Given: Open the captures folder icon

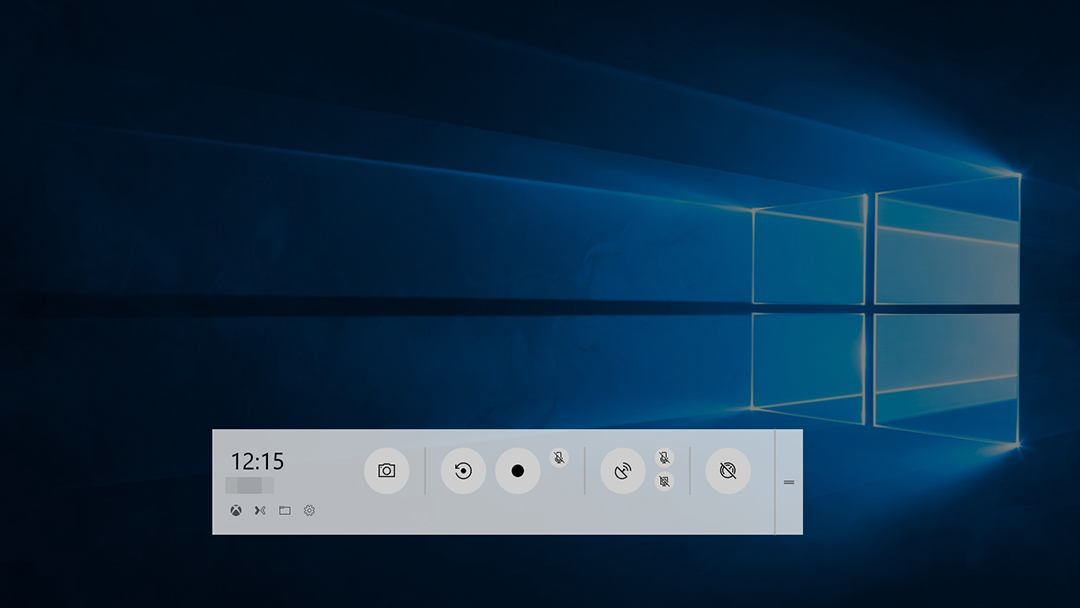Looking at the screenshot, I should point(284,510).
